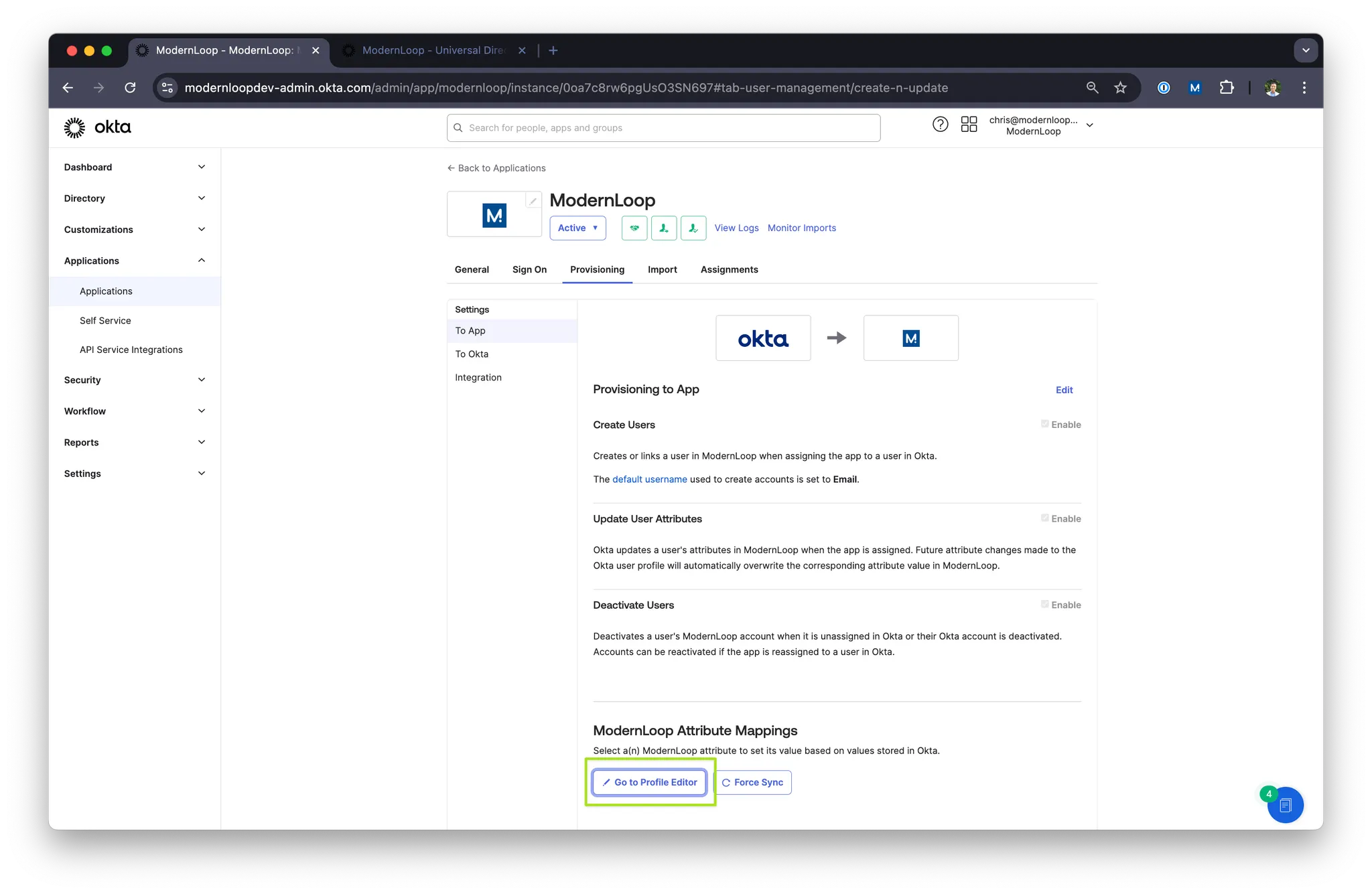Collapse the Applications sidebar section
This screenshot has height=894, width=1372.
(x=135, y=260)
